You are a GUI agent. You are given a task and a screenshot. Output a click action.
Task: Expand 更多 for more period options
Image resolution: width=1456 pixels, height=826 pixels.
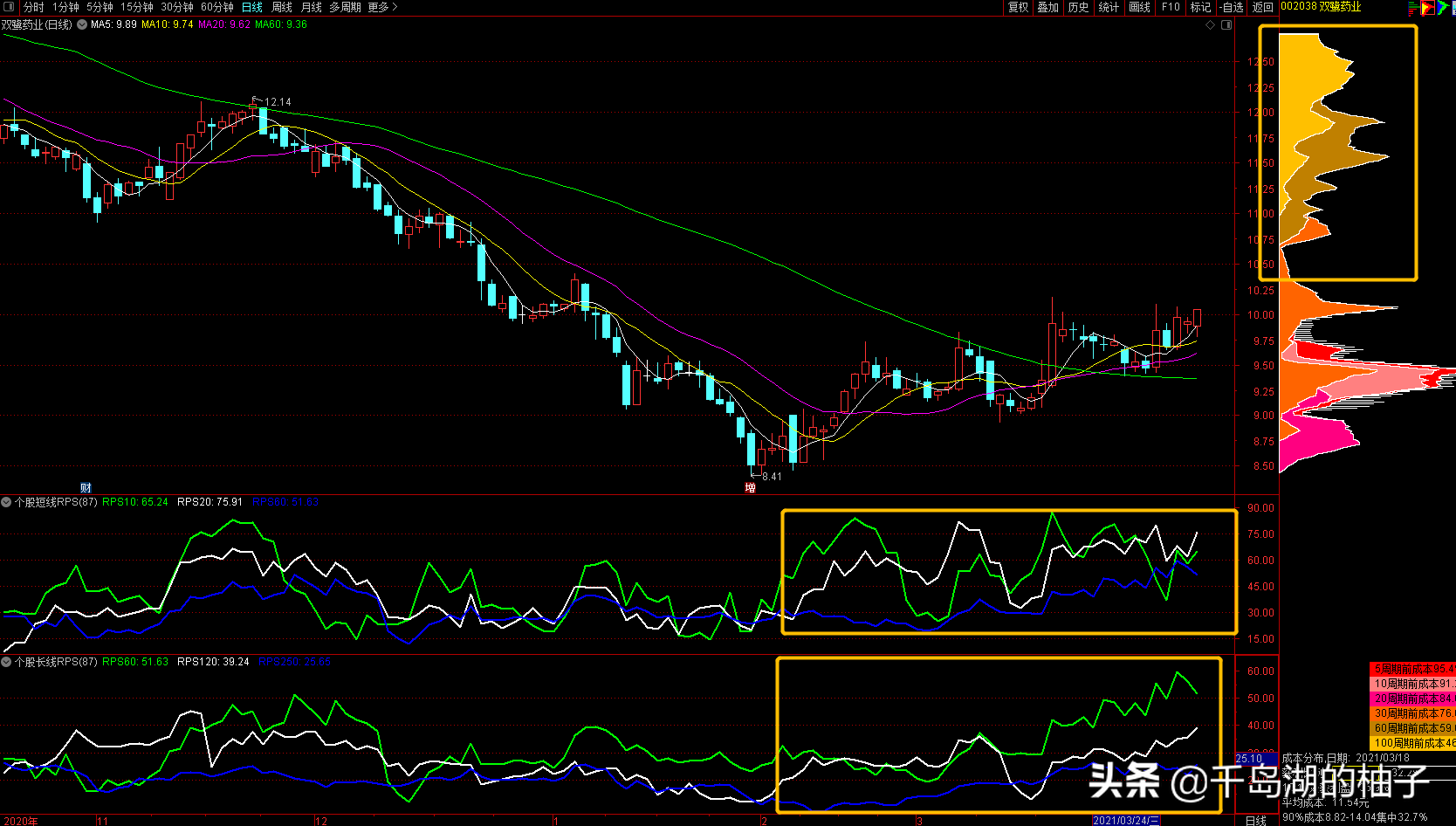coord(382,7)
